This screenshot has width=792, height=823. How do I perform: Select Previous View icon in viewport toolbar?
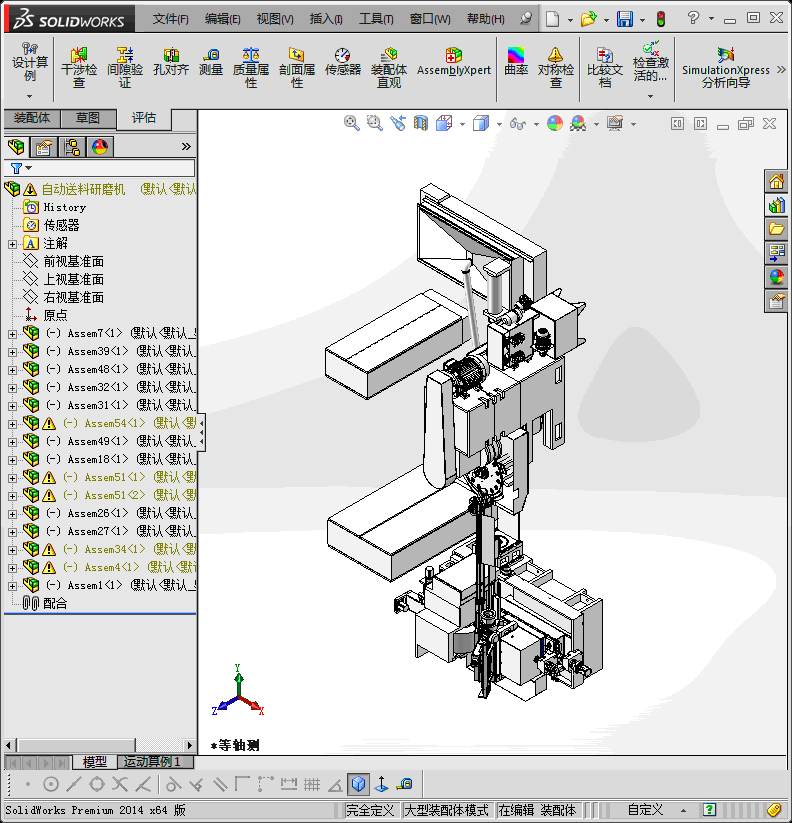(397, 123)
